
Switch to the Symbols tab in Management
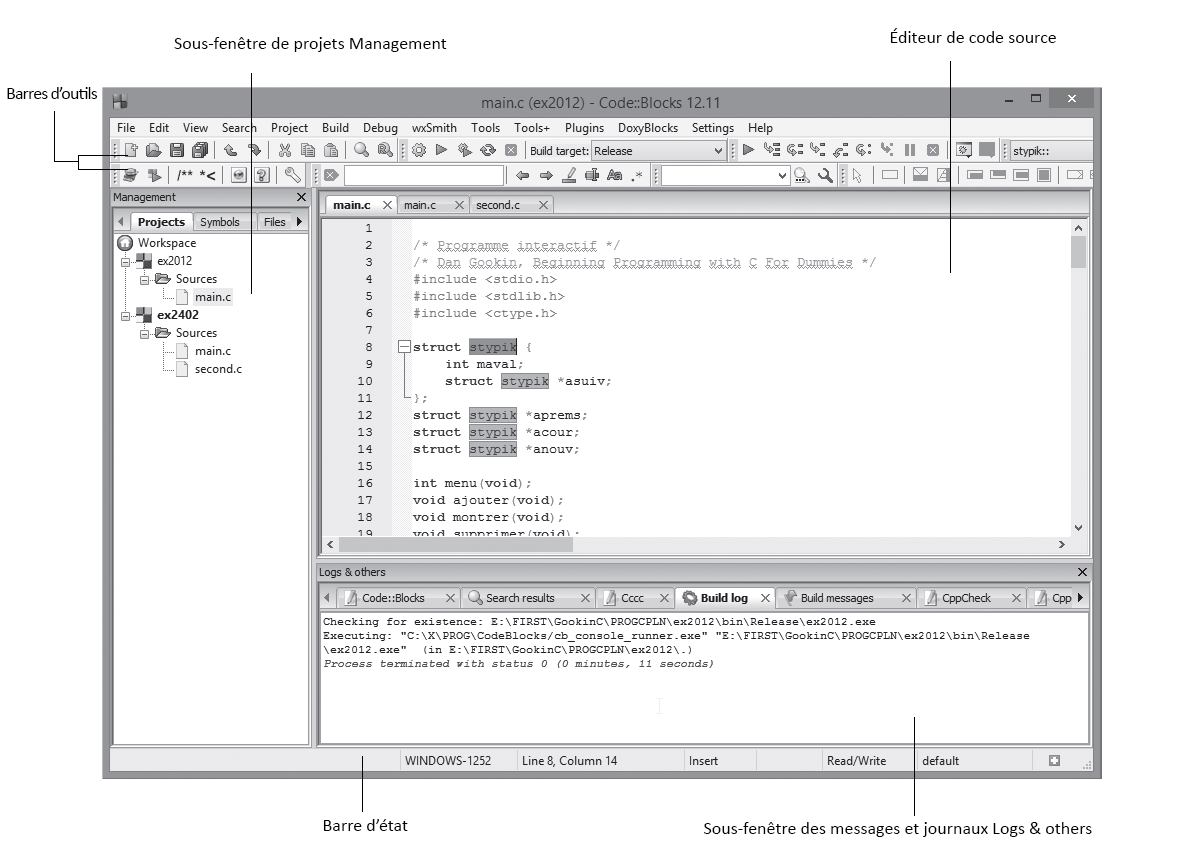(x=220, y=222)
